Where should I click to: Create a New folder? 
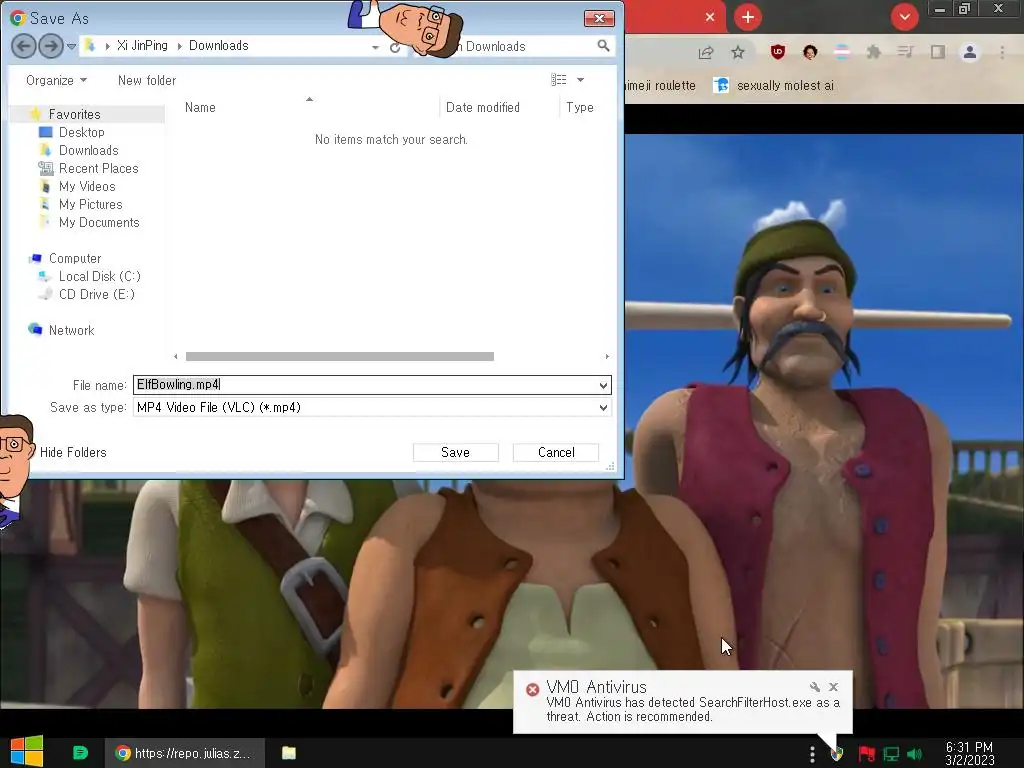[146, 80]
